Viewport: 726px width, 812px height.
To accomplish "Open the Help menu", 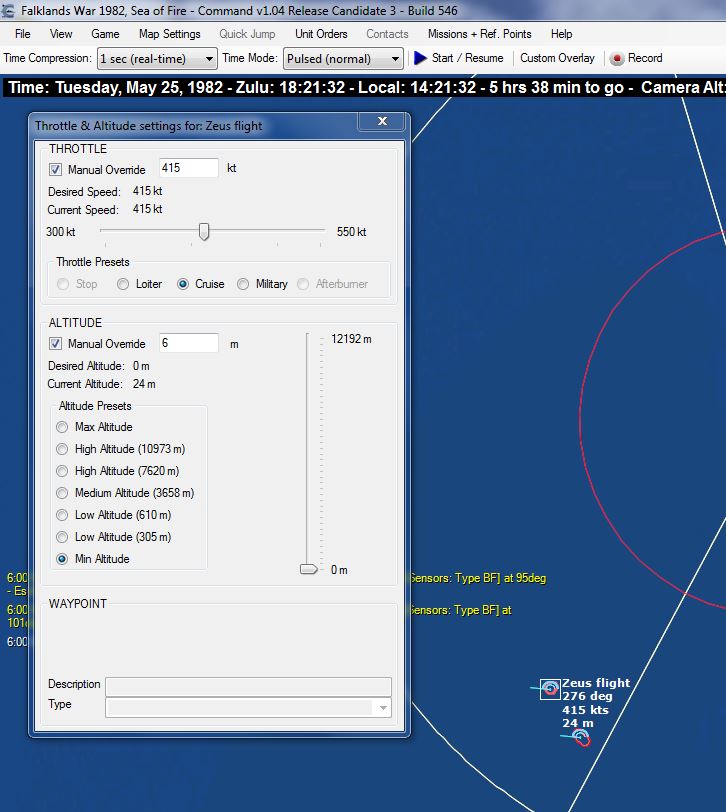I will (561, 34).
